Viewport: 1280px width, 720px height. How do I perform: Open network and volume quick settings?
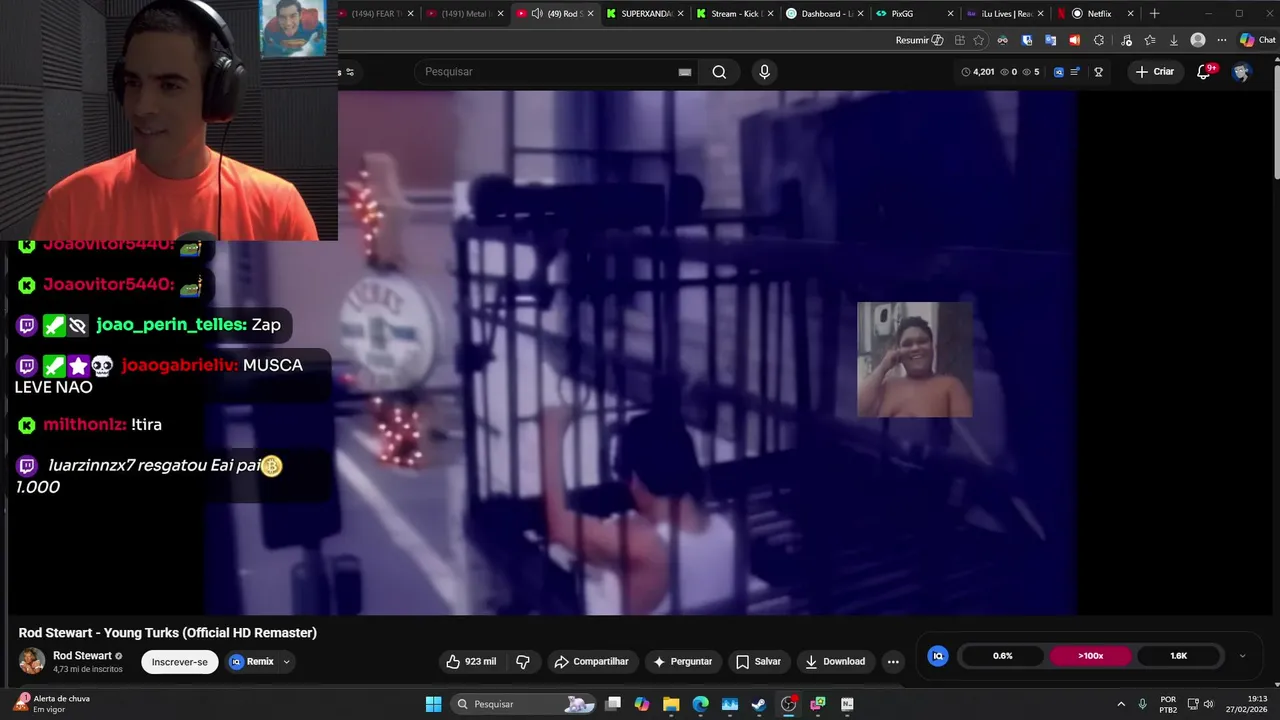click(1201, 704)
